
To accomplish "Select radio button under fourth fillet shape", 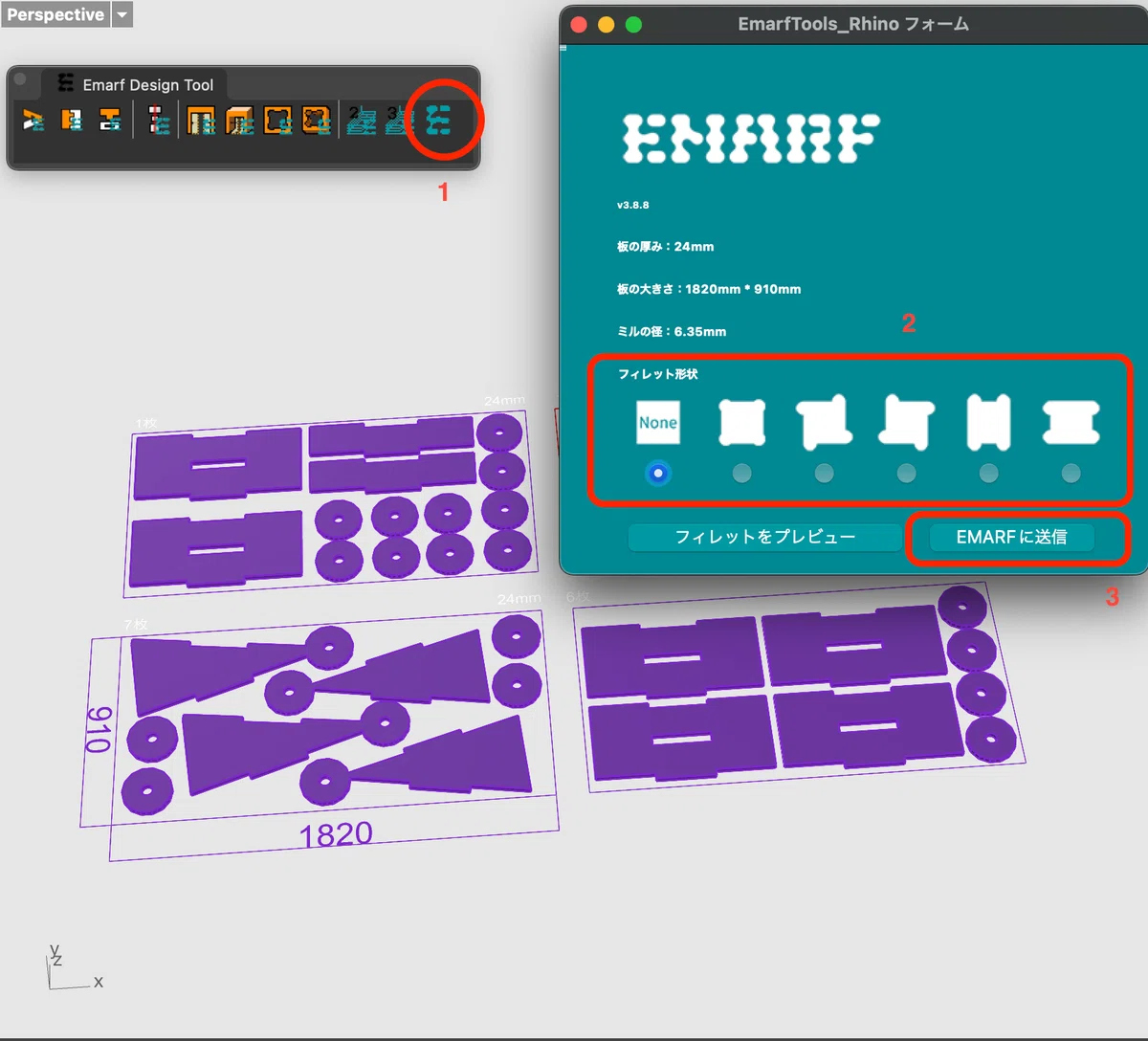I will (906, 473).
